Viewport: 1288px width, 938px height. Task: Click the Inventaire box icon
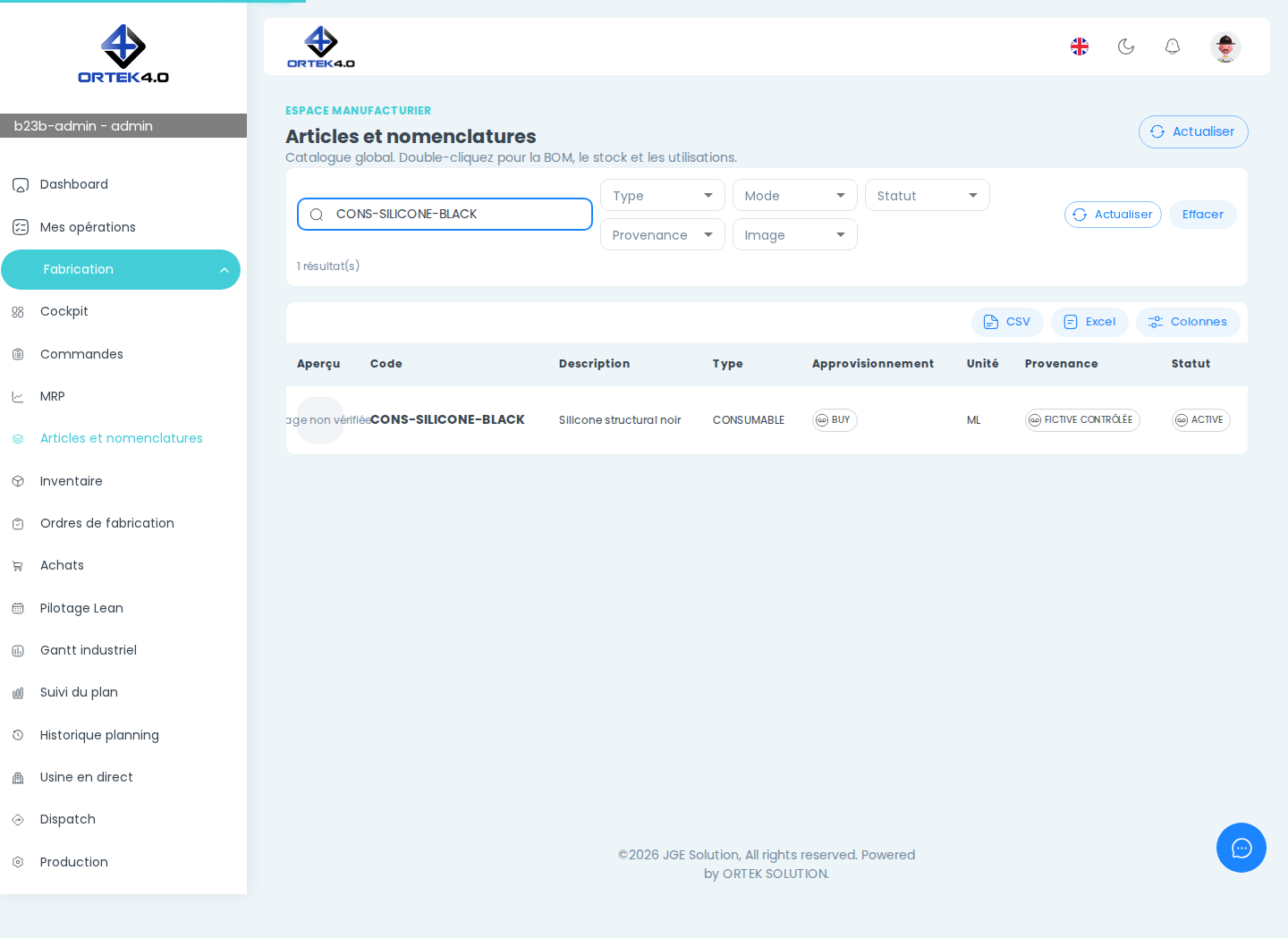coord(18,481)
